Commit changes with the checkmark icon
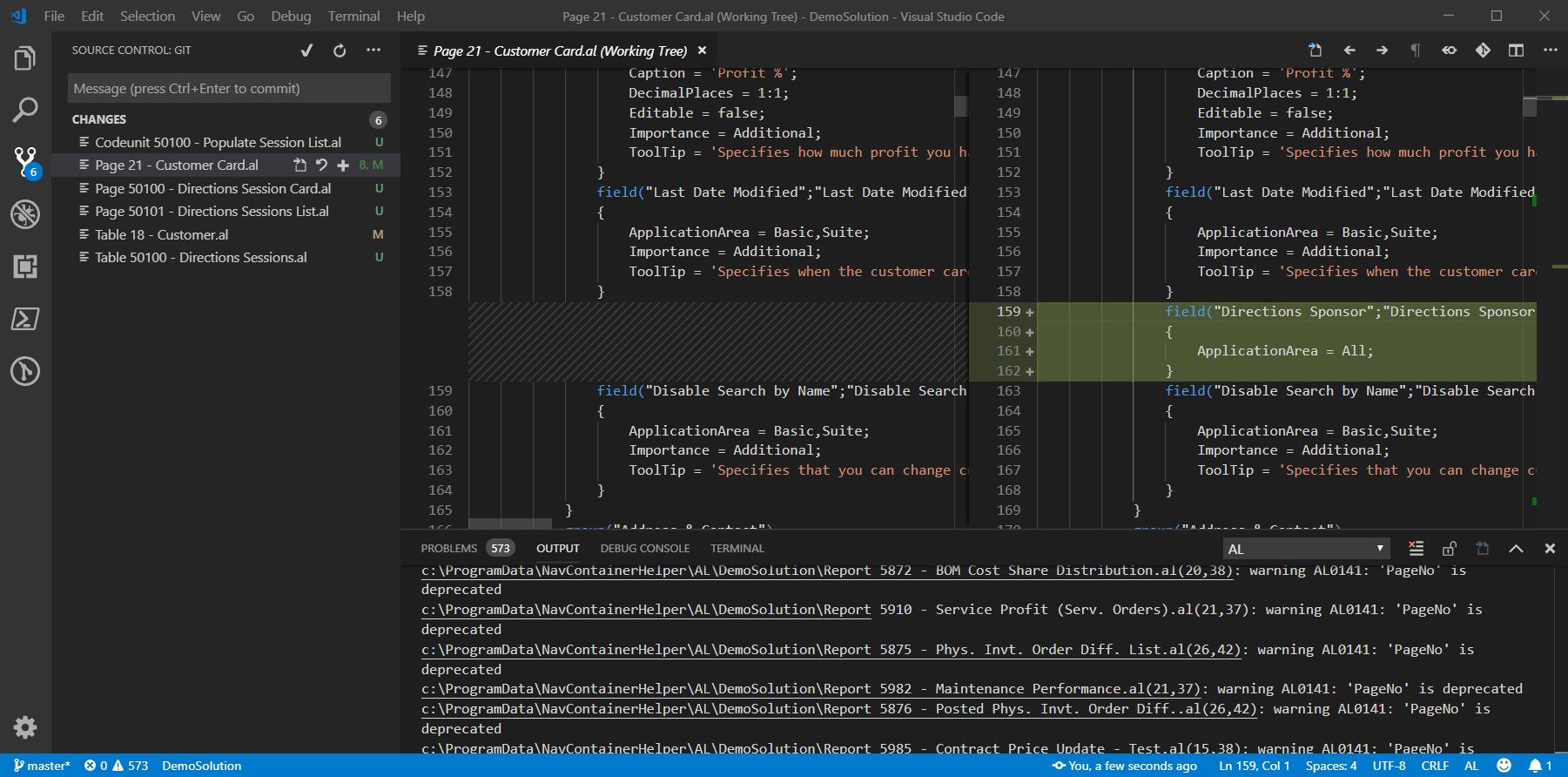Screen dimensions: 1568x777 306,51
